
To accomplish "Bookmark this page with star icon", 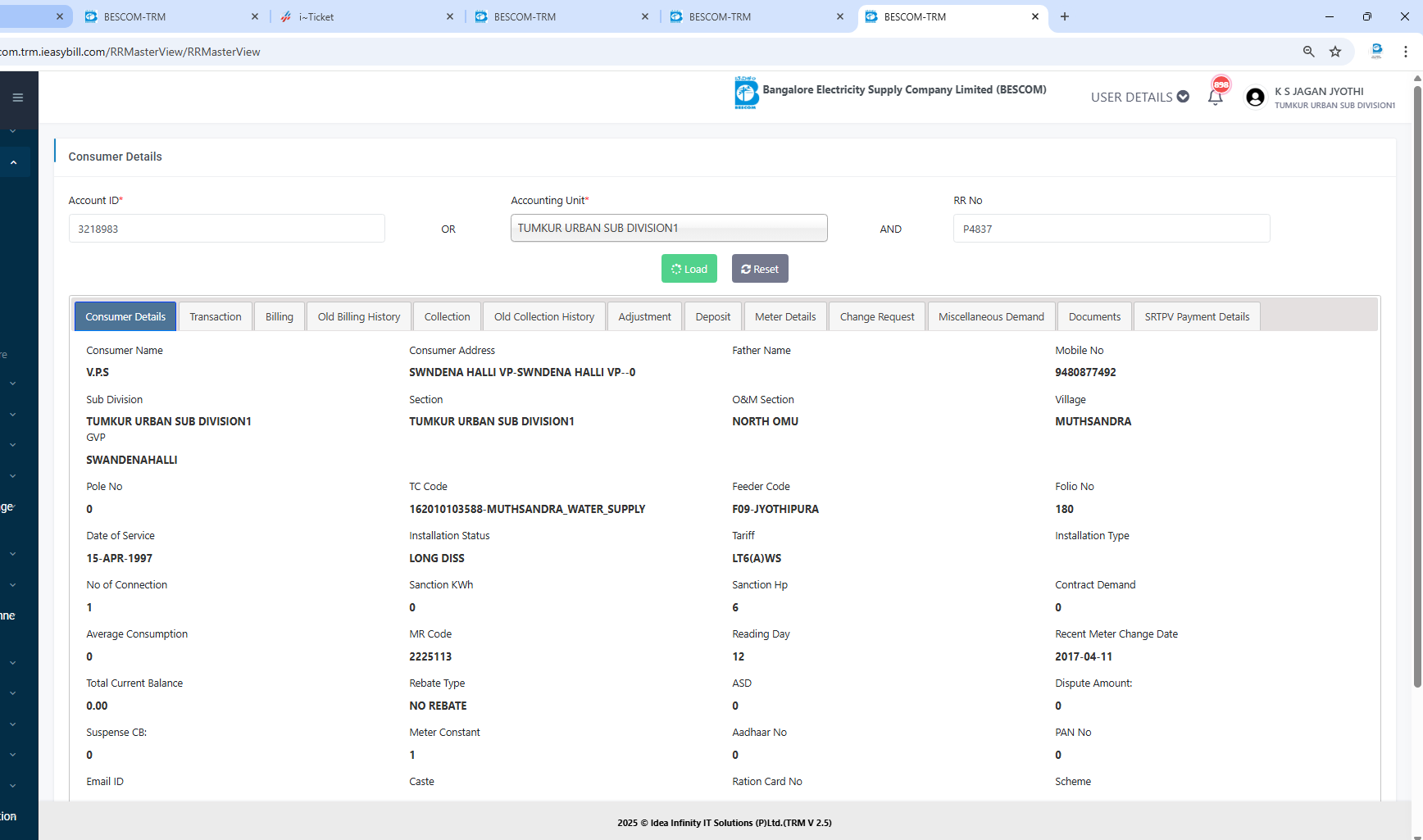I will click(x=1335, y=52).
